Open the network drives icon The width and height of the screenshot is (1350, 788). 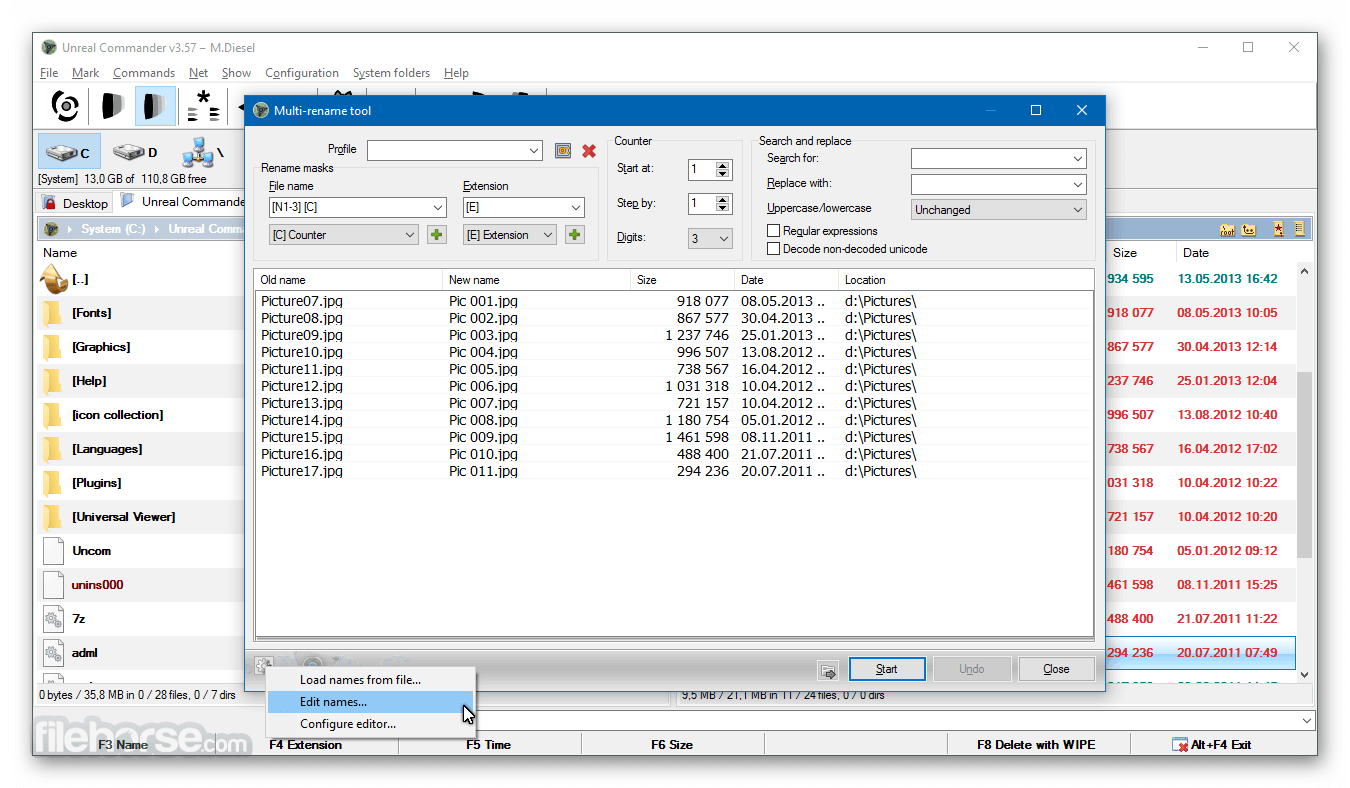203,152
